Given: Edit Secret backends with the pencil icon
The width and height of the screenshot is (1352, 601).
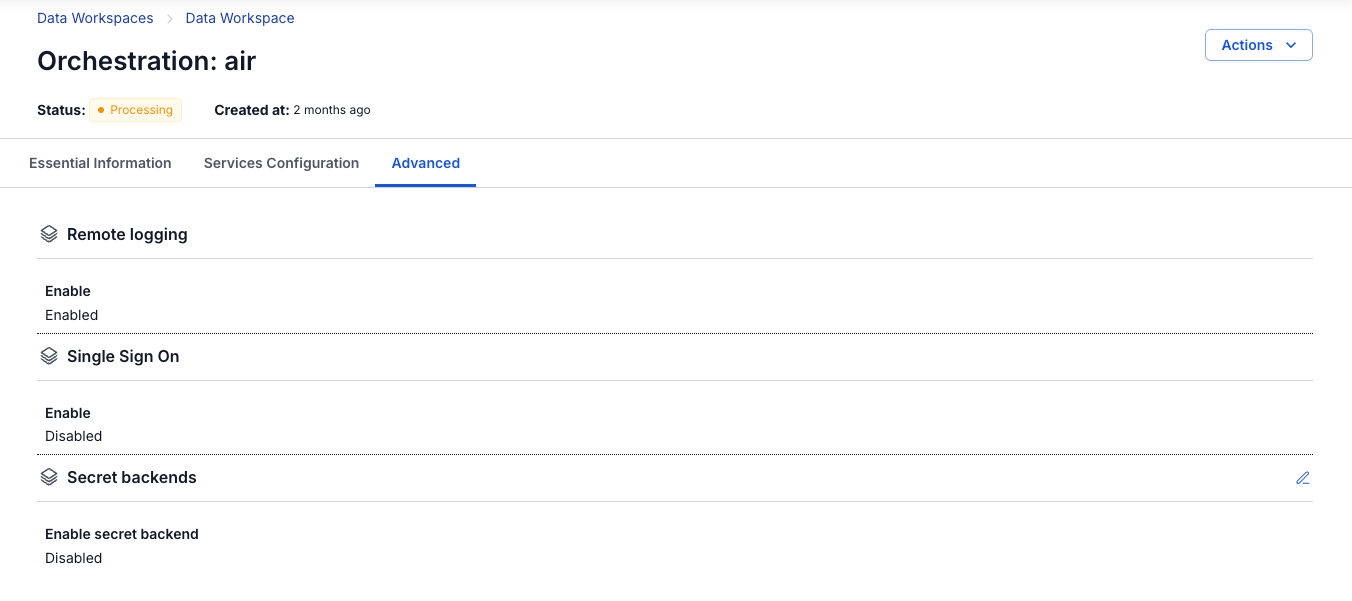Looking at the screenshot, I should 1302,478.
